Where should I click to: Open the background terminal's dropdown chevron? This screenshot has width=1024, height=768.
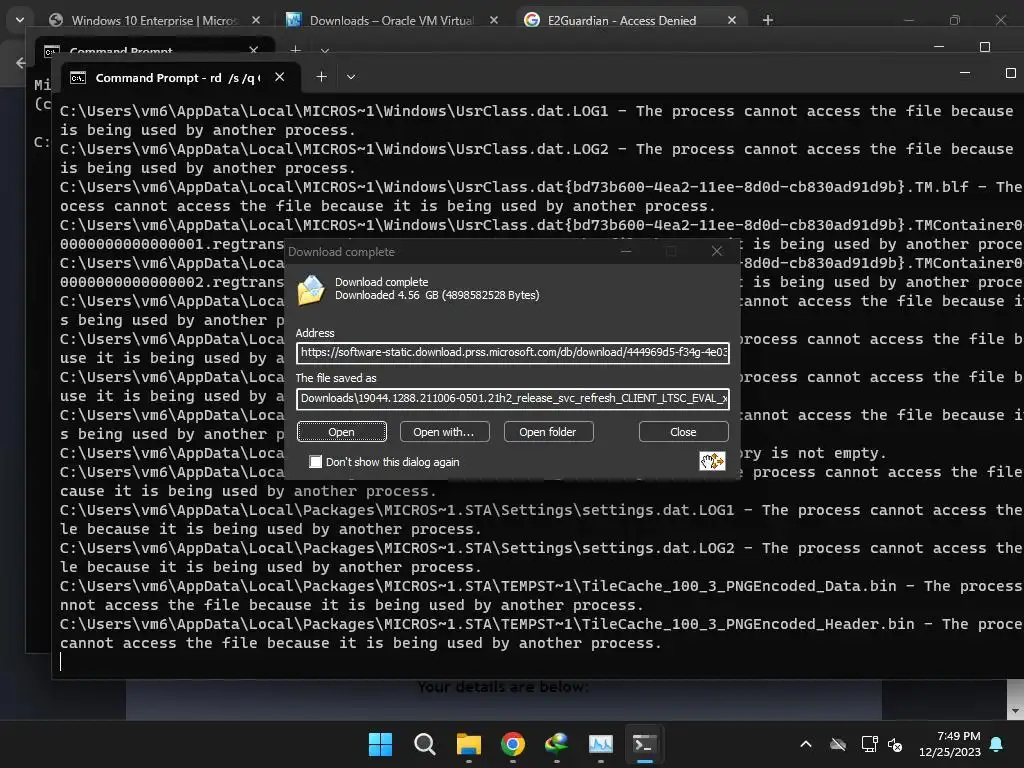click(x=325, y=50)
